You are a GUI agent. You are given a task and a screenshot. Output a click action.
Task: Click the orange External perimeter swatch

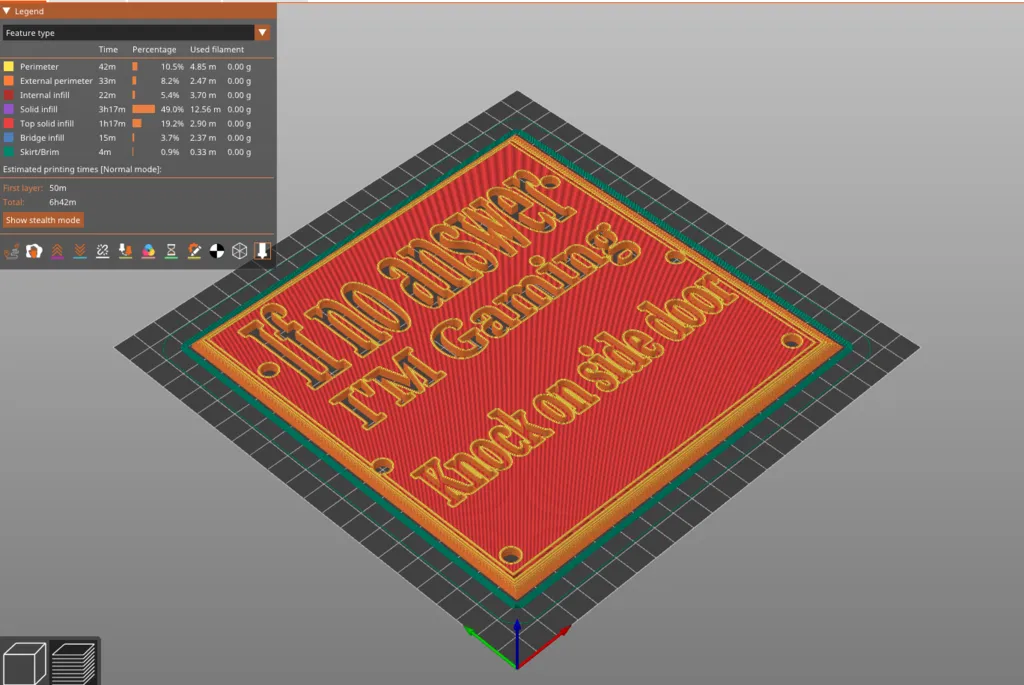9,81
